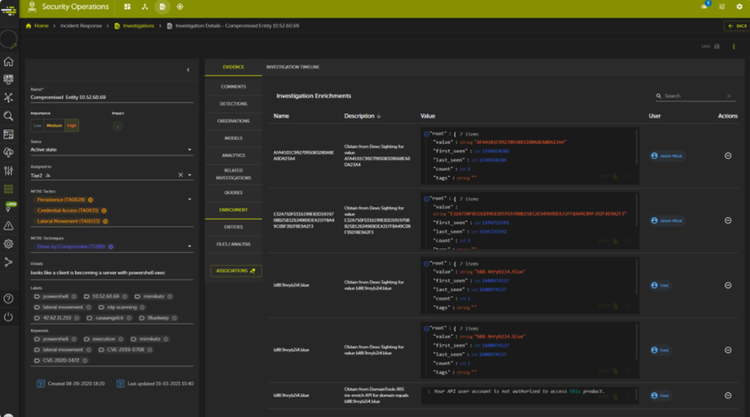
Task: Open the settings gear in top right
Action: point(739,7)
